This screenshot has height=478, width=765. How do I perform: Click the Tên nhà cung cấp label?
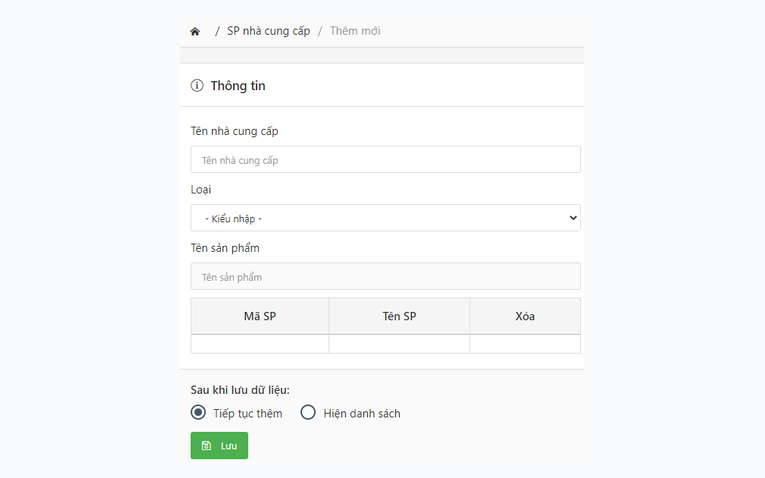point(234,131)
